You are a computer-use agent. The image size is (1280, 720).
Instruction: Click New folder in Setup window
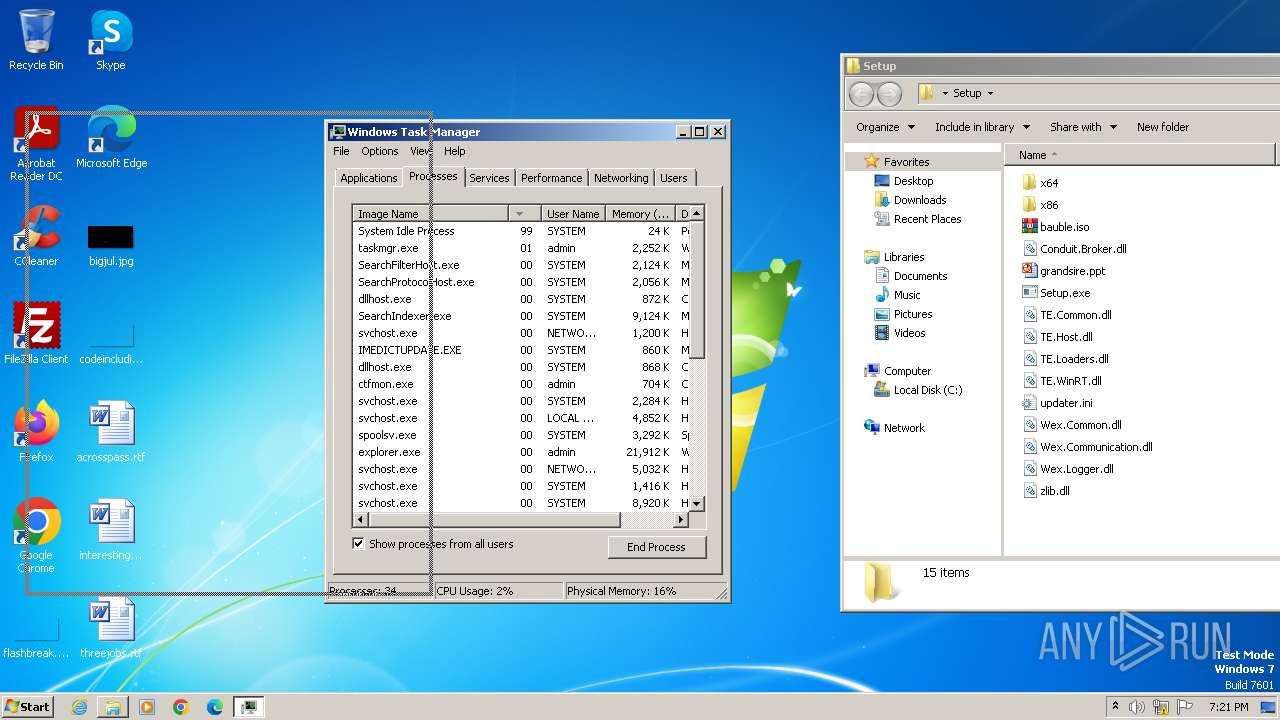1163,127
